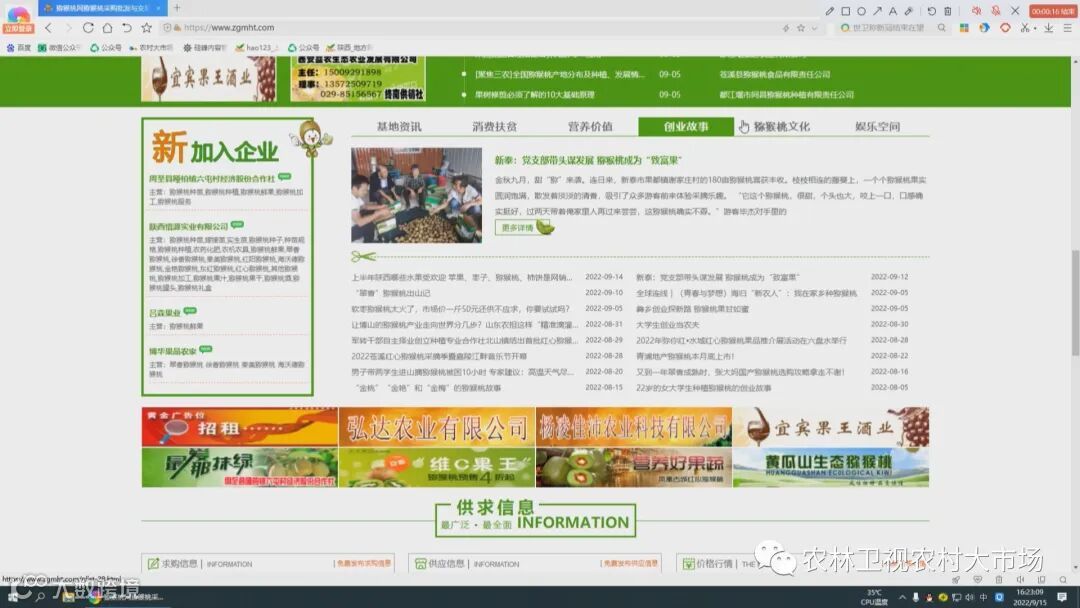Click the lightning speed-mode icon in the address bar
Screen dimensions: 1080x608
786,28
